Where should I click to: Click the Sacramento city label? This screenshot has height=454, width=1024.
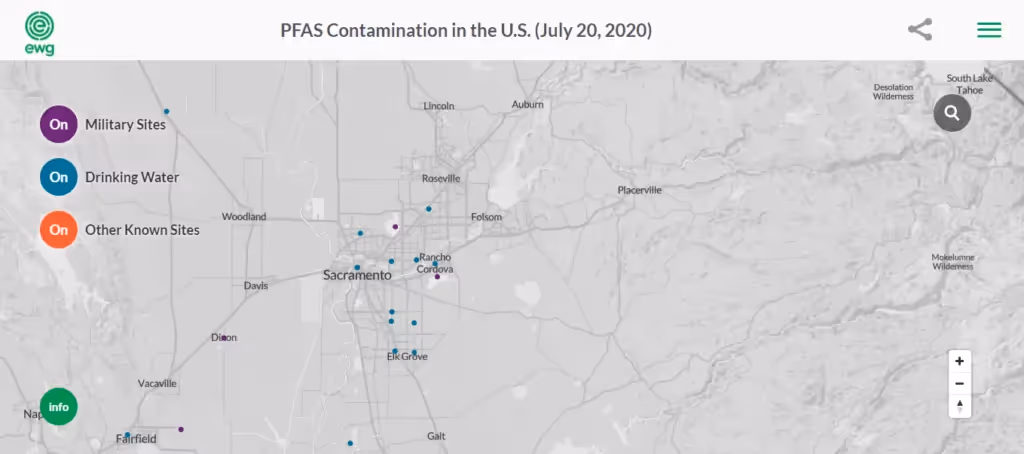pyautogui.click(x=357, y=276)
